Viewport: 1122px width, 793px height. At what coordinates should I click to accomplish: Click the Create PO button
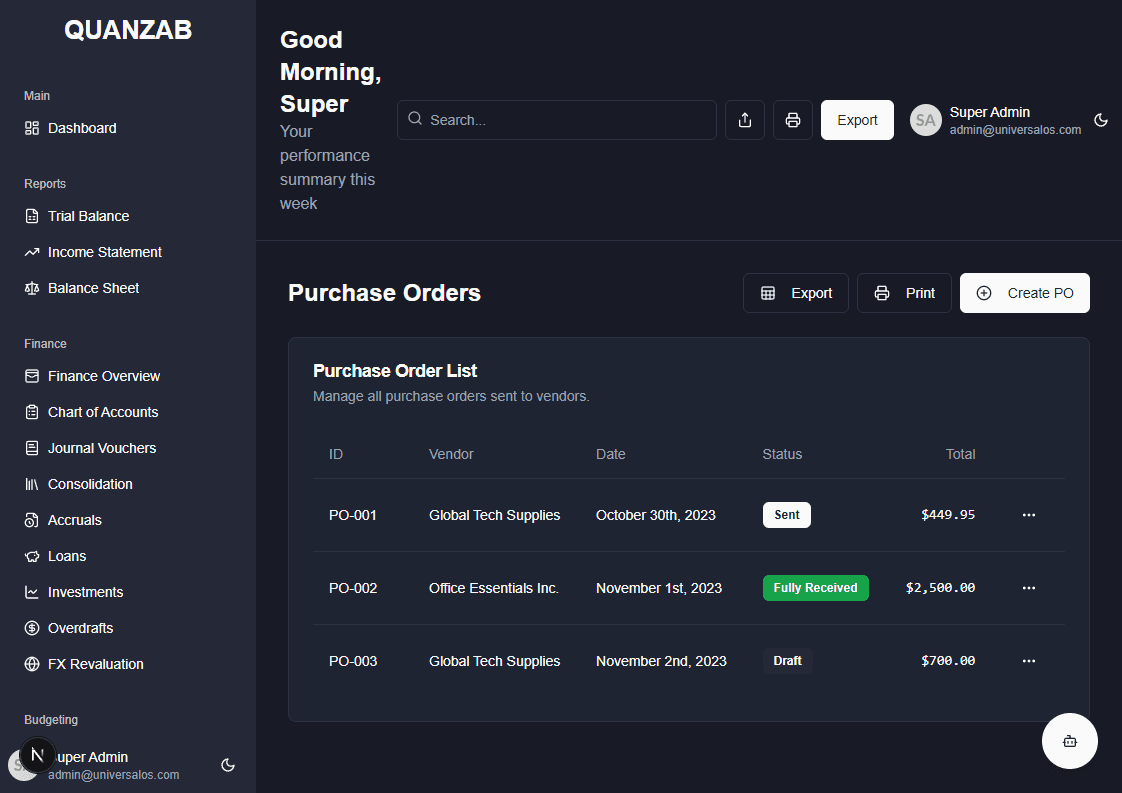[x=1025, y=293]
